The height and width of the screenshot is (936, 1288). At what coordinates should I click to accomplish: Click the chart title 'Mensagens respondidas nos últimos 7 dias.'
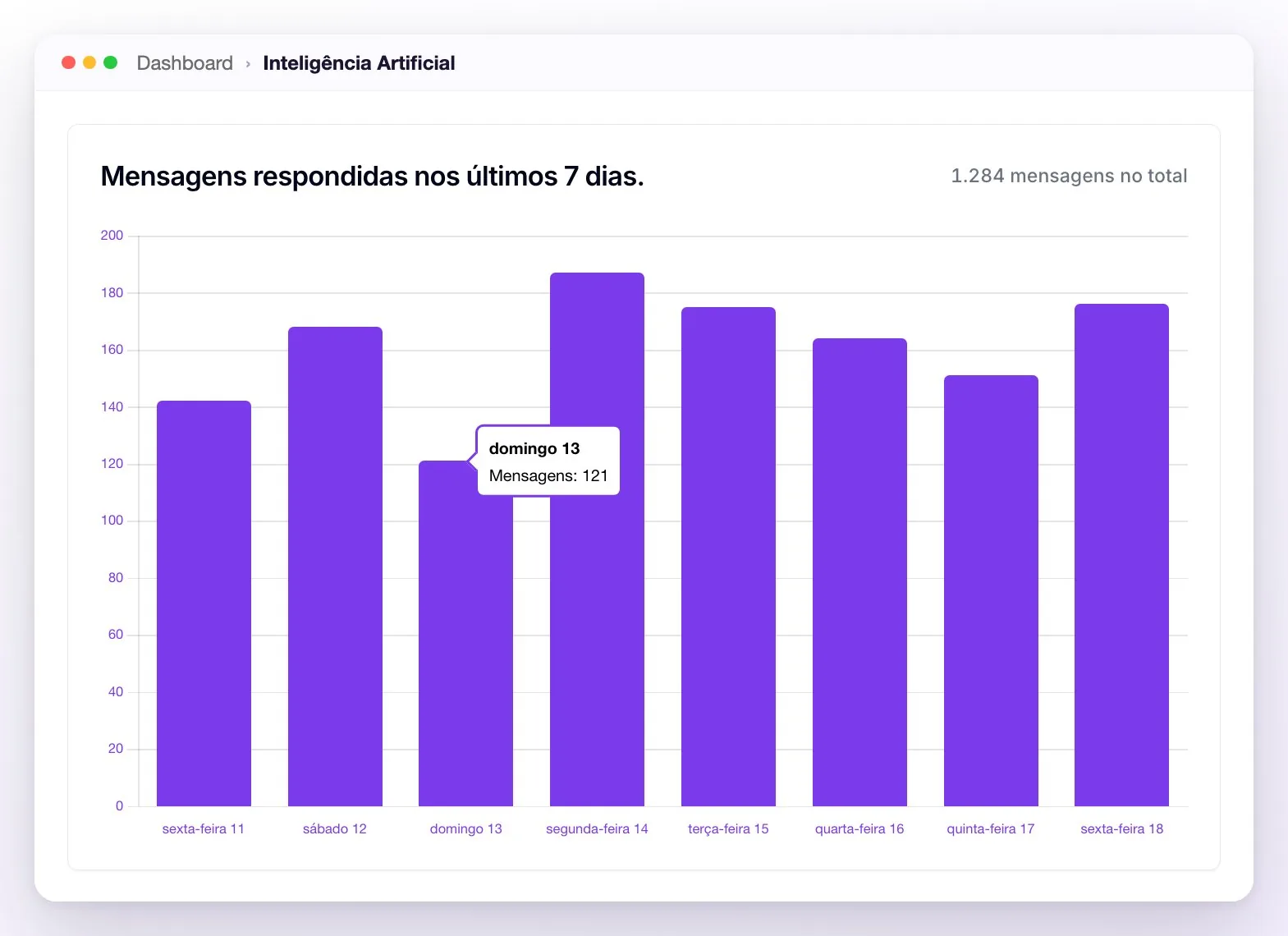pyautogui.click(x=372, y=177)
